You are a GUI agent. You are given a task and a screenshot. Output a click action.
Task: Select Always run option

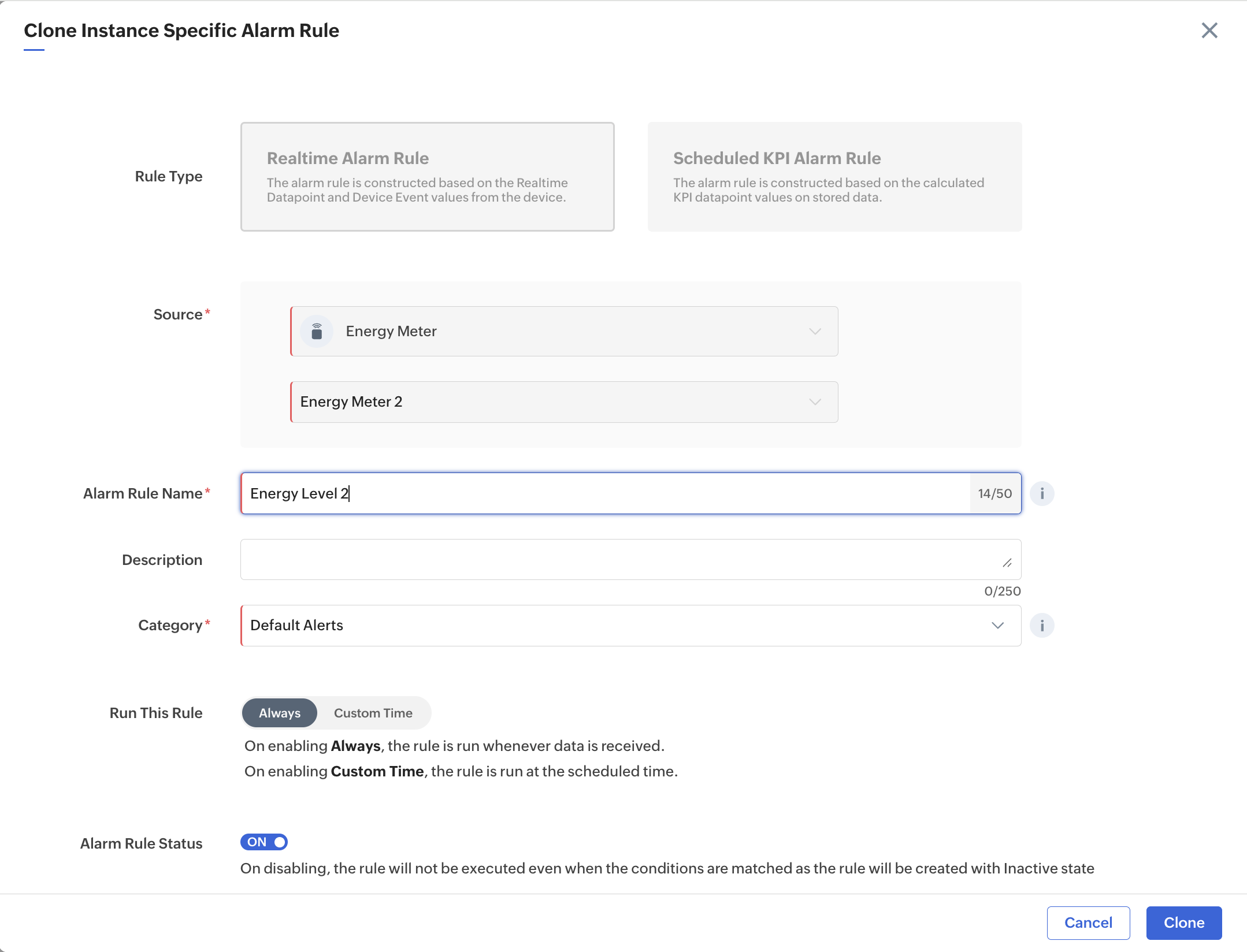click(x=280, y=713)
